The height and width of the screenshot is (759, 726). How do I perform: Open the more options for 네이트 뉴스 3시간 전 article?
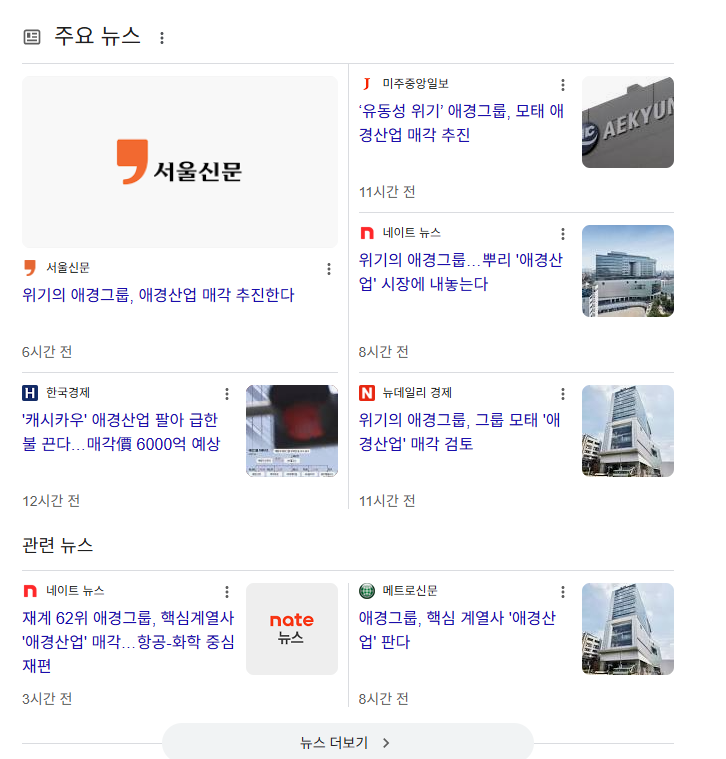(227, 592)
